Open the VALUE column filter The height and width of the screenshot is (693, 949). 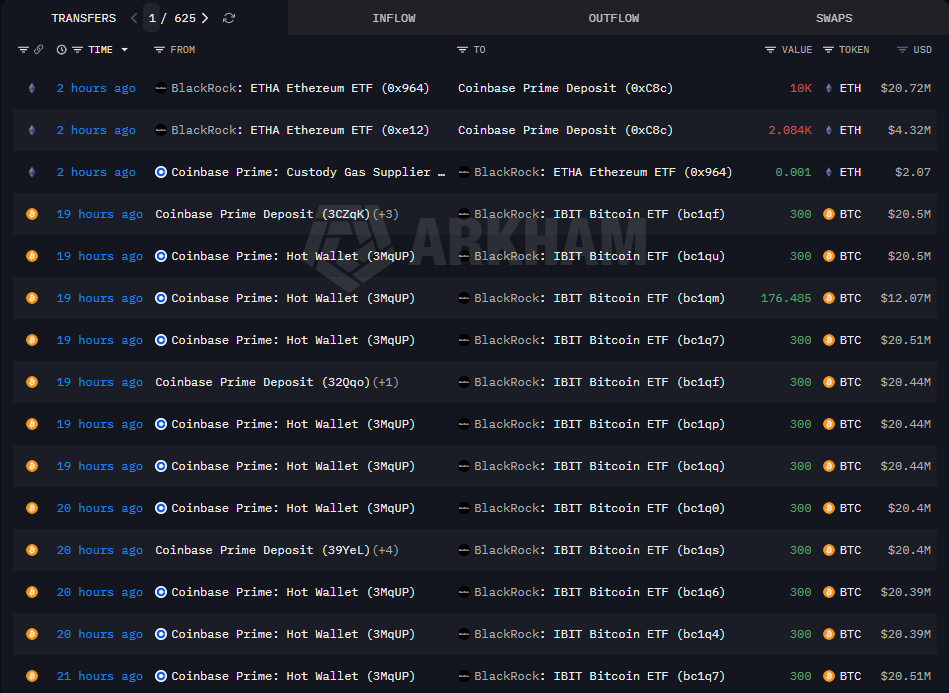[x=770, y=50]
